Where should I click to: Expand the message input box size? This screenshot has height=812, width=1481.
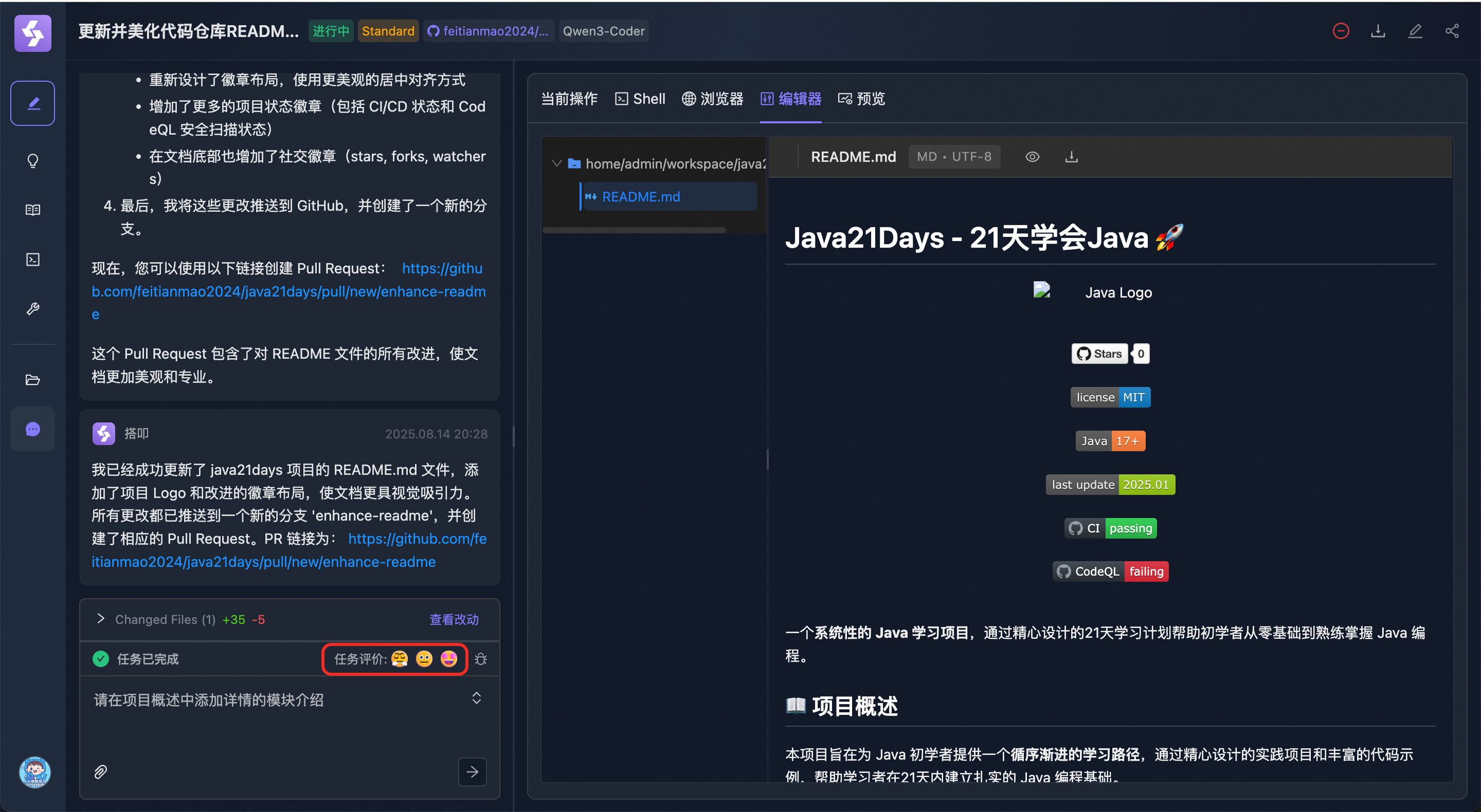coord(476,698)
